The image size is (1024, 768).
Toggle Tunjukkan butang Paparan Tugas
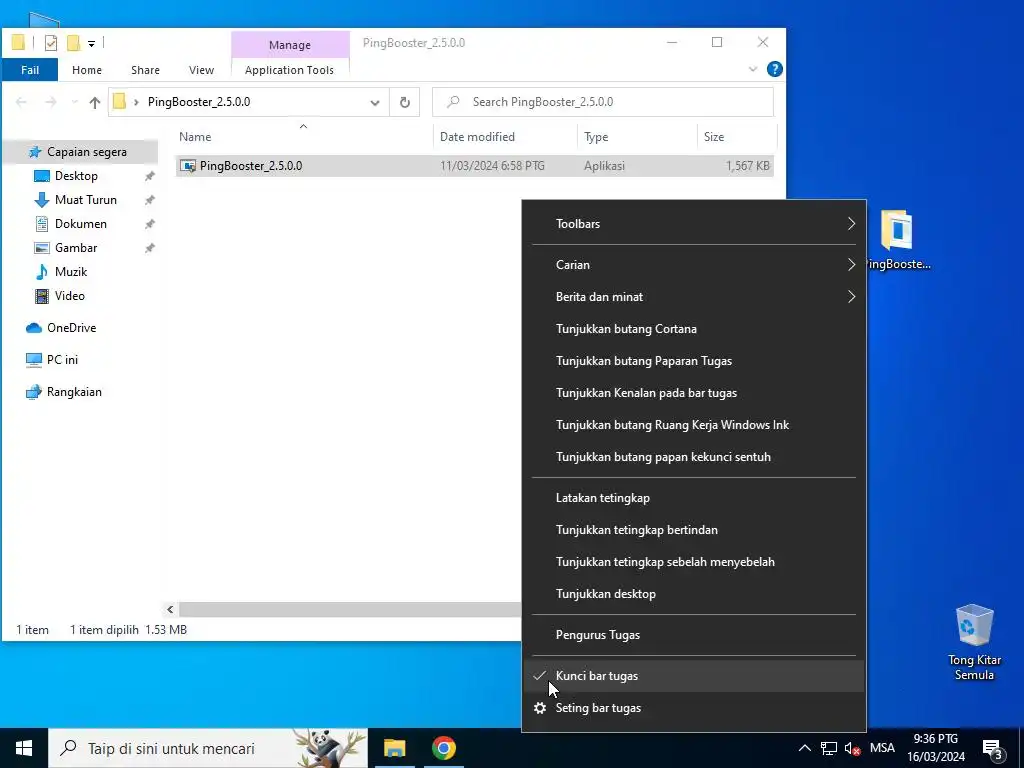pos(694,361)
